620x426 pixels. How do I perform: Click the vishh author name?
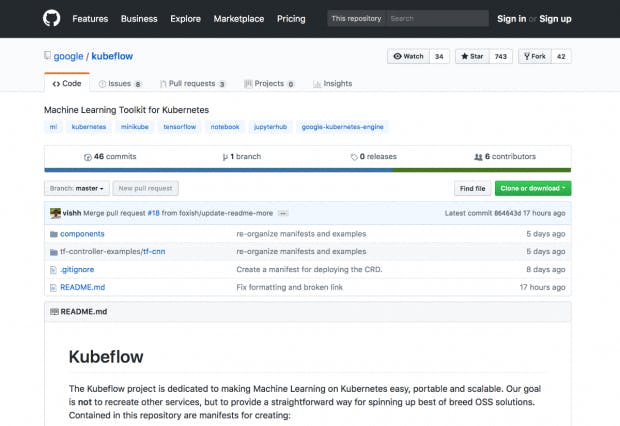click(x=72, y=213)
